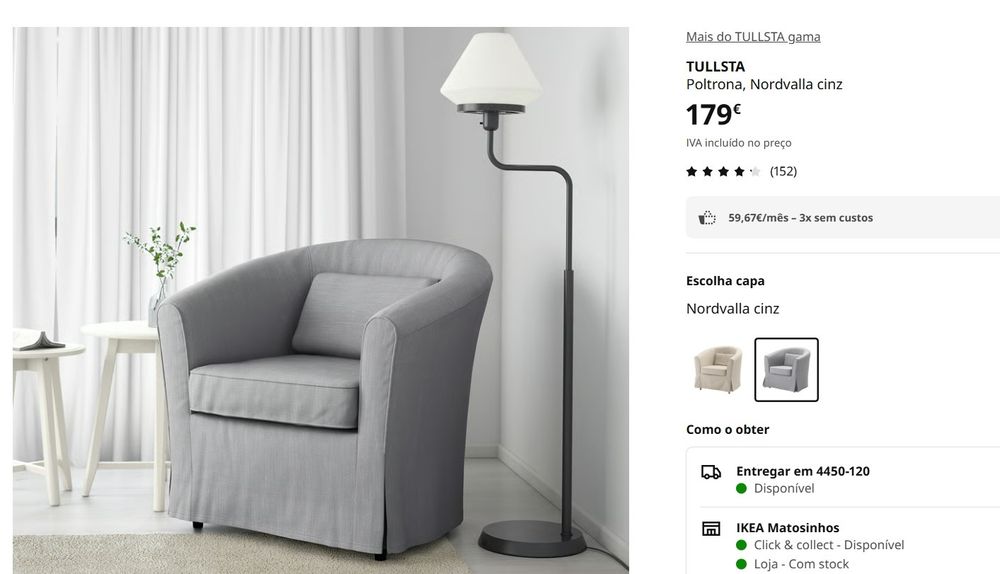The image size is (1000, 574).
Task: Click the IKEA store building icon
Action: coord(711,528)
